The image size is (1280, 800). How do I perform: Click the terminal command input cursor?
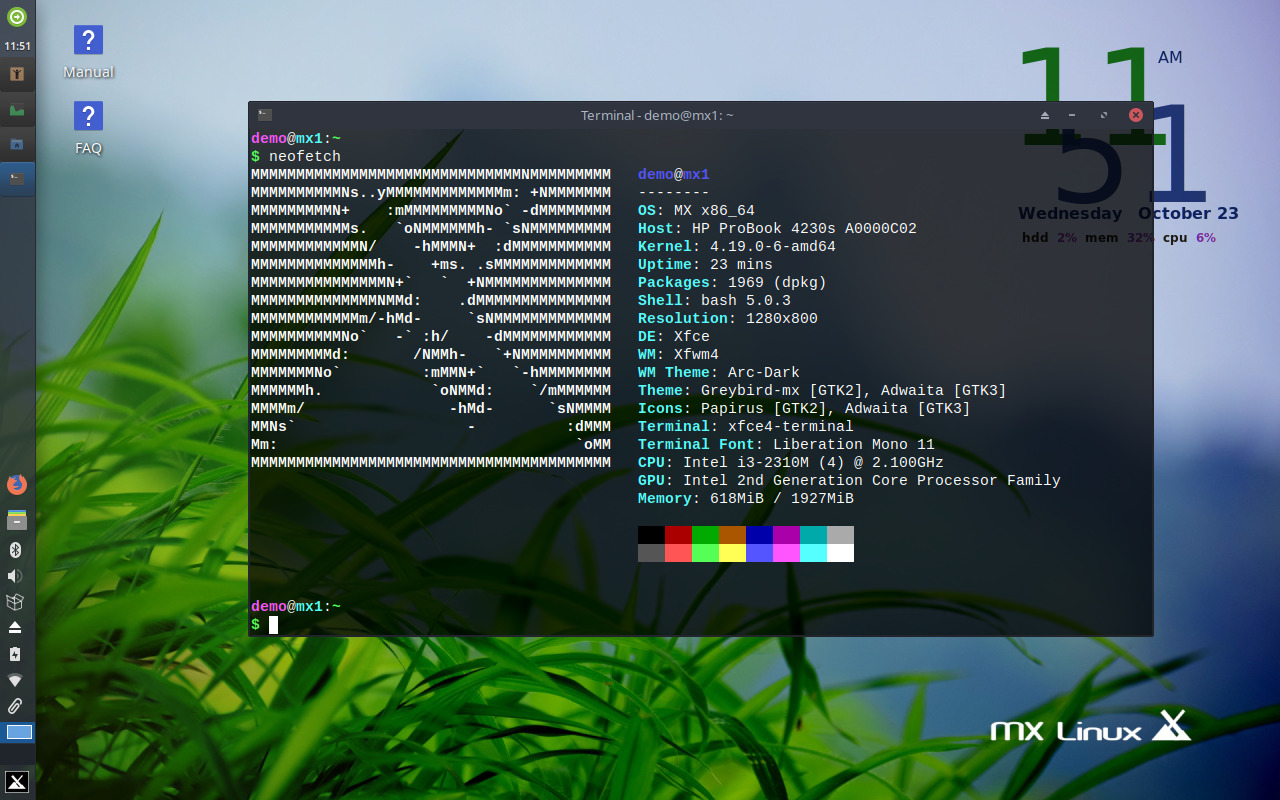(x=272, y=624)
